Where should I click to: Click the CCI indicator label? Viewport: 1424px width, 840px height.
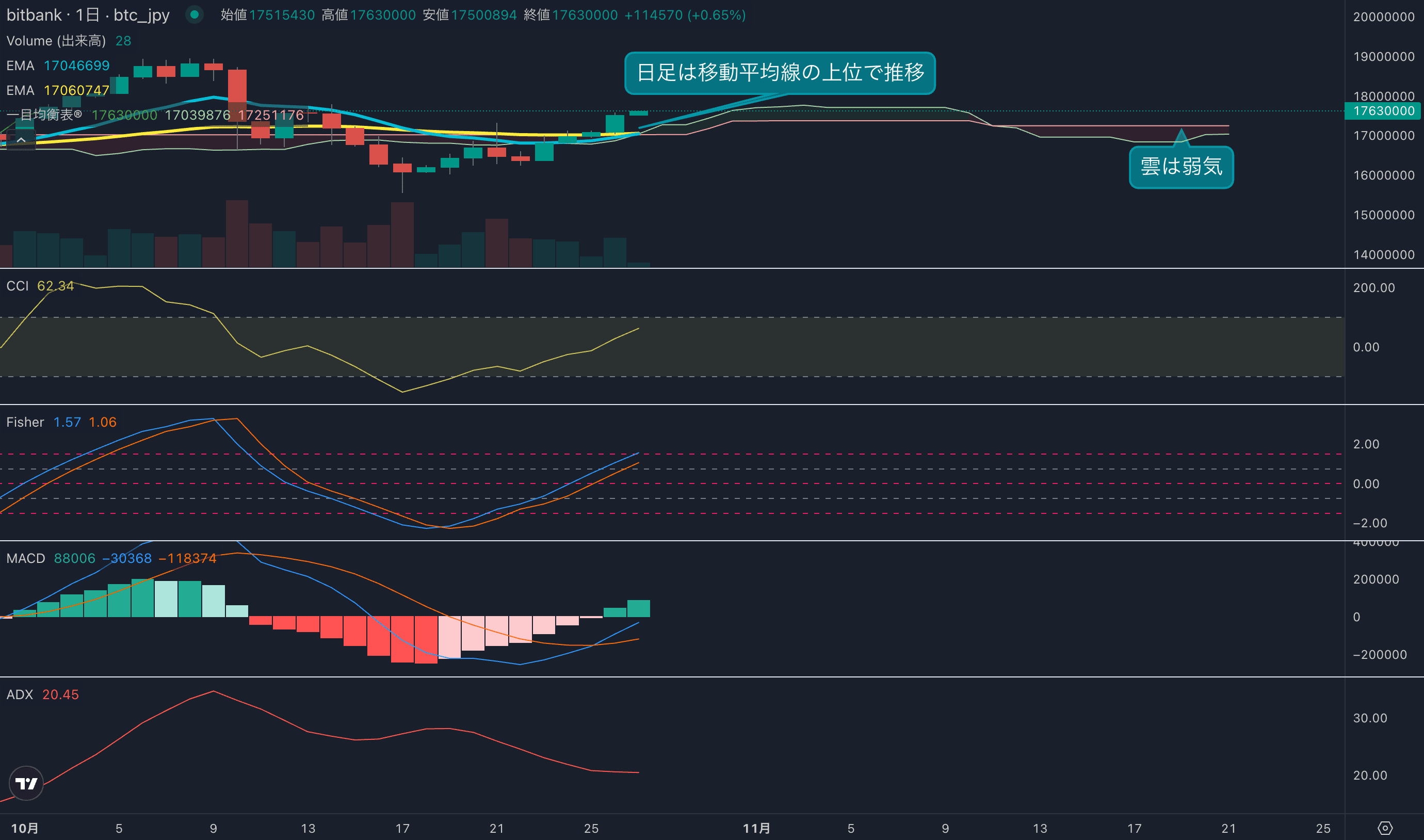(x=17, y=286)
